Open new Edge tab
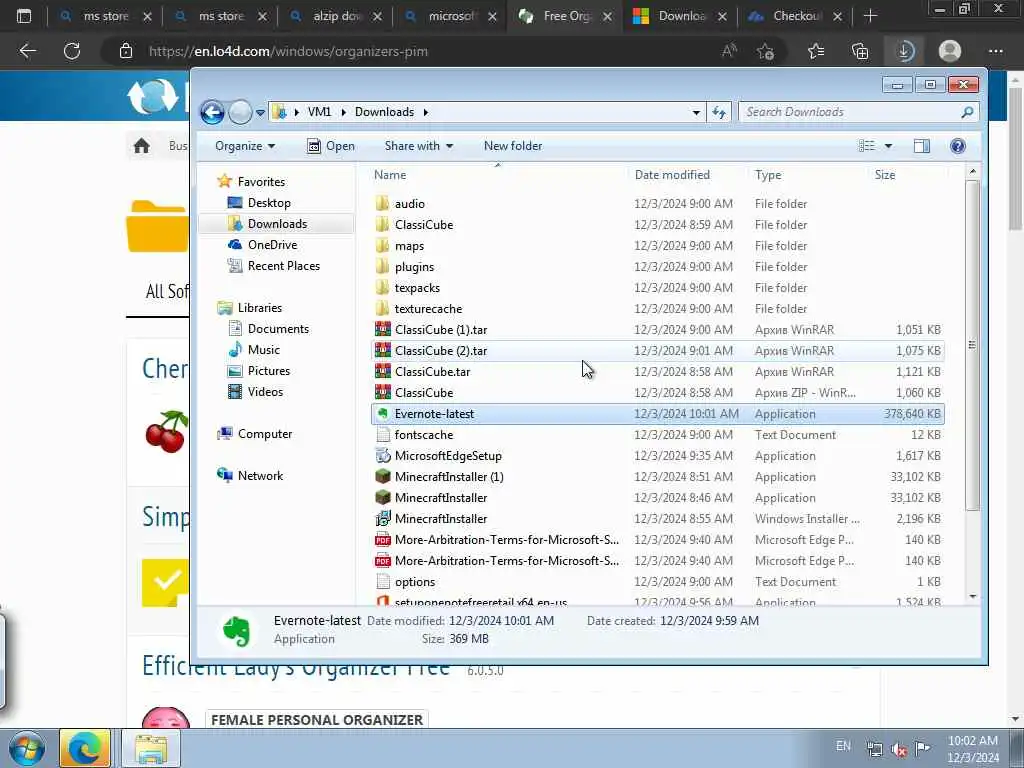The width and height of the screenshot is (1024, 768). coord(870,16)
